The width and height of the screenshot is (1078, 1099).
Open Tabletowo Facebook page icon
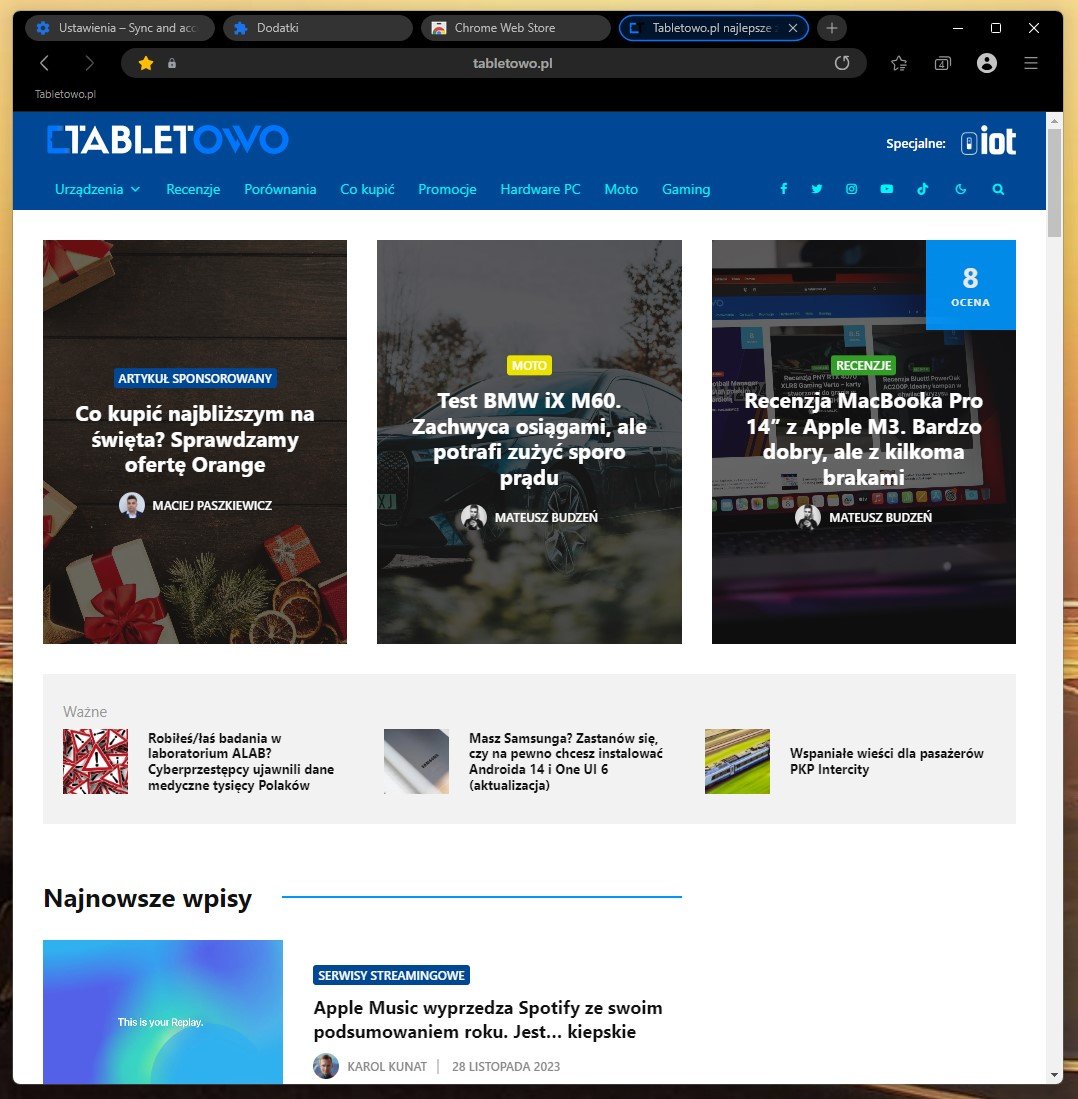click(x=784, y=189)
